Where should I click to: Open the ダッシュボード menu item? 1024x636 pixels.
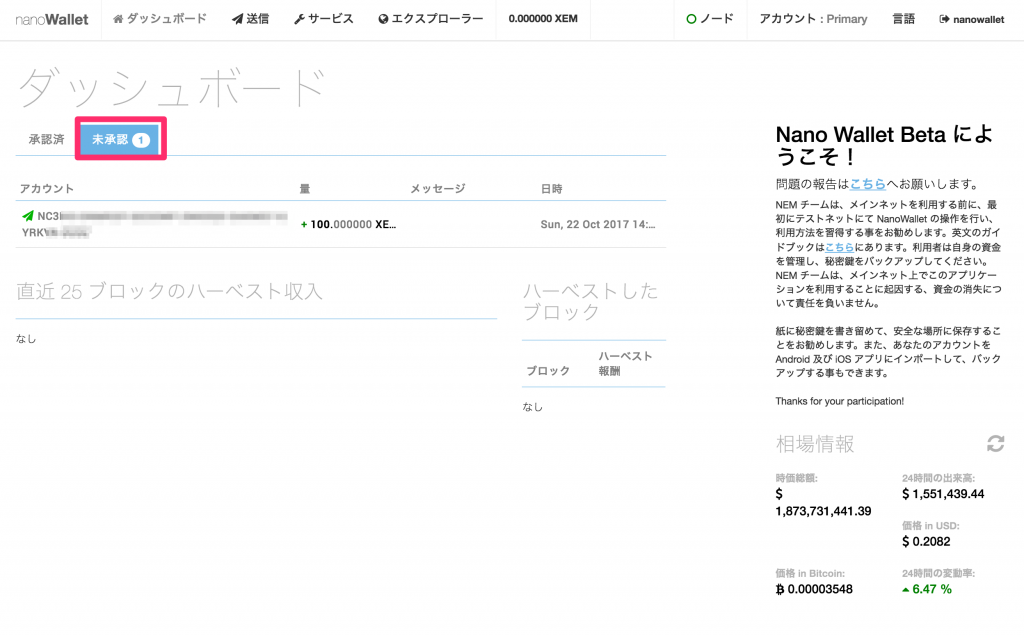pos(160,19)
